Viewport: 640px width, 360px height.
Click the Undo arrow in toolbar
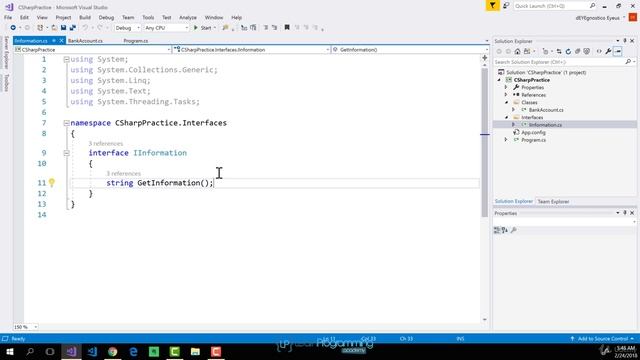[x=85, y=28]
